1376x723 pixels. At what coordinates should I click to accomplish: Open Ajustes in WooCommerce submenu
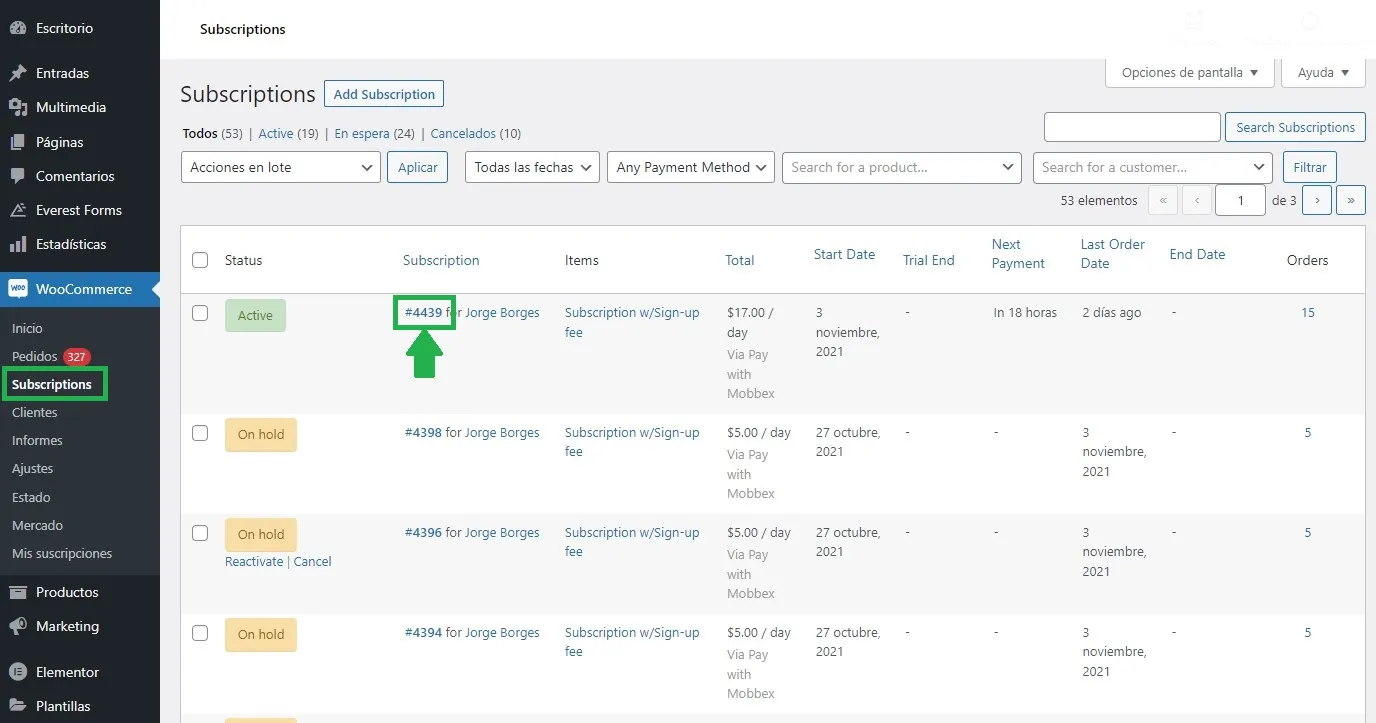point(33,468)
